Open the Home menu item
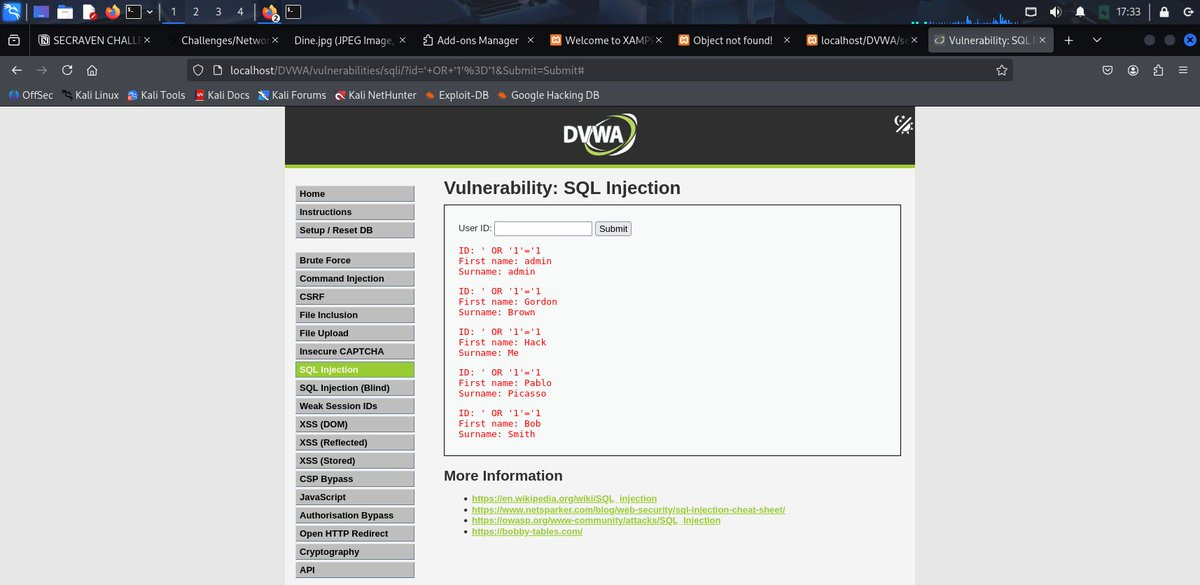Image resolution: width=1200 pixels, height=585 pixels. click(x=355, y=194)
